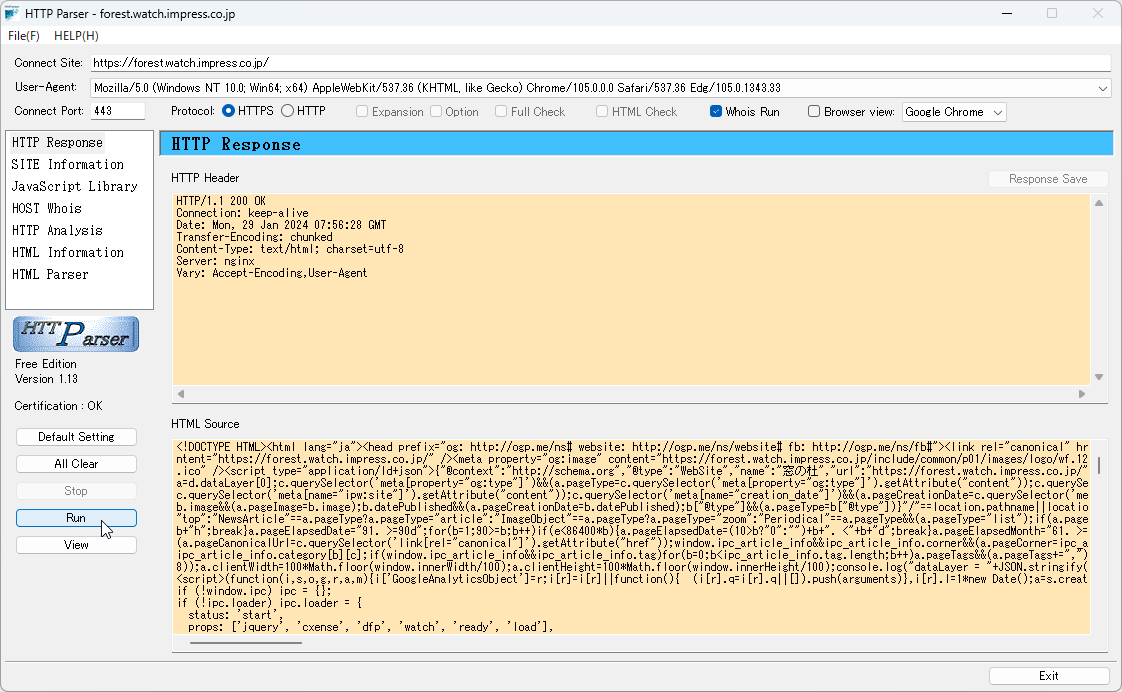1122x692 pixels.
Task: Click the All Clear button
Action: pyautogui.click(x=76, y=463)
